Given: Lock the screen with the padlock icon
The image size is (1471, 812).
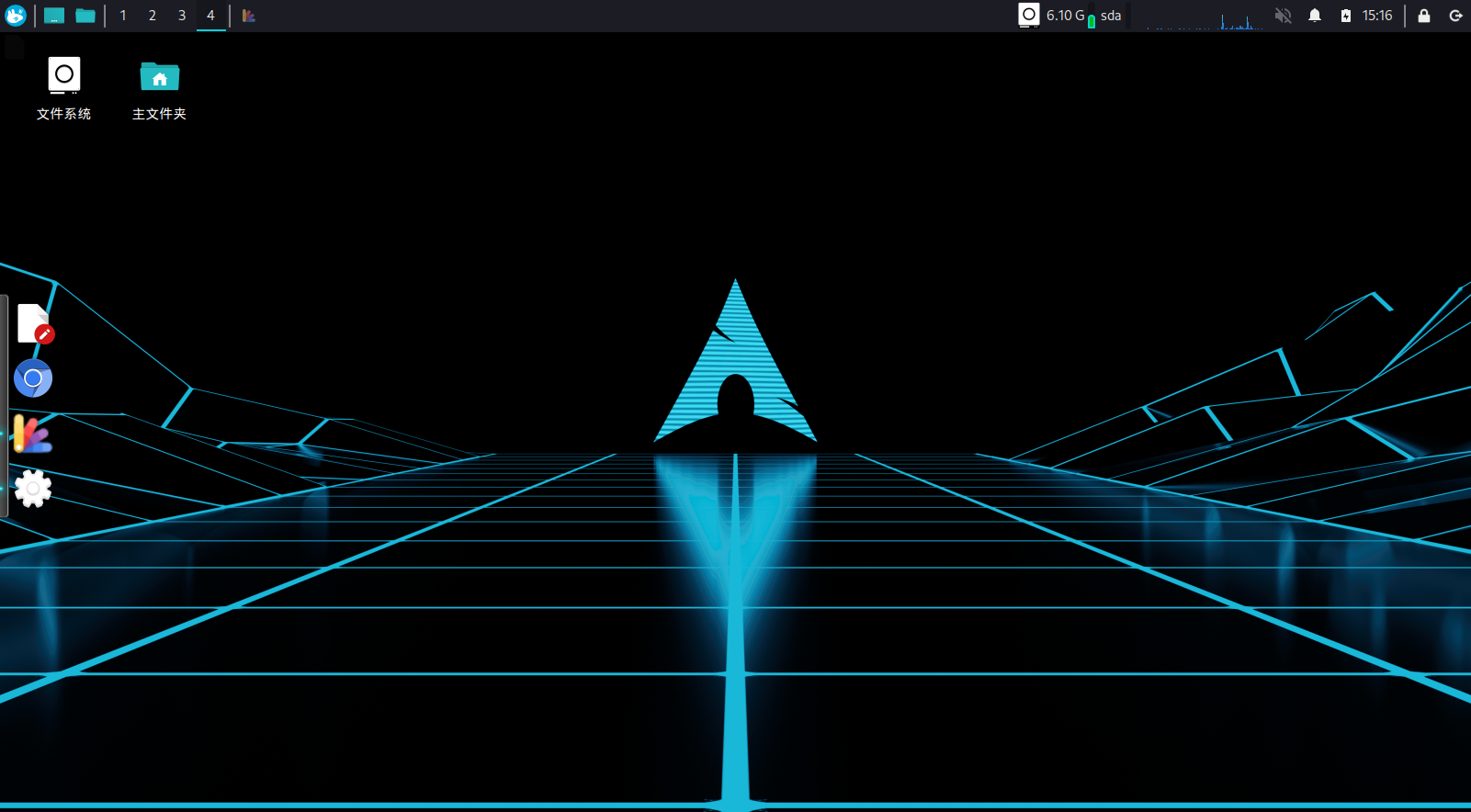Looking at the screenshot, I should (x=1424, y=16).
